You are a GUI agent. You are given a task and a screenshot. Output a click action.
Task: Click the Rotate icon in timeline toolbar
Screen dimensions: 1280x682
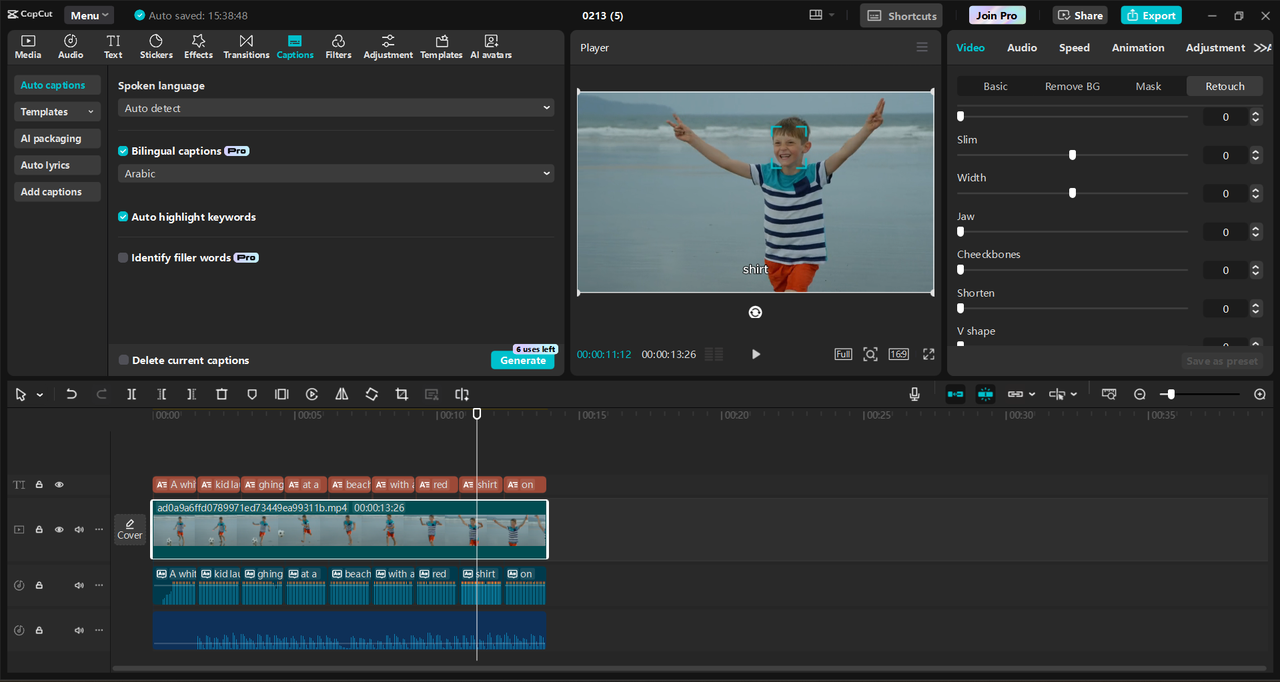point(371,395)
